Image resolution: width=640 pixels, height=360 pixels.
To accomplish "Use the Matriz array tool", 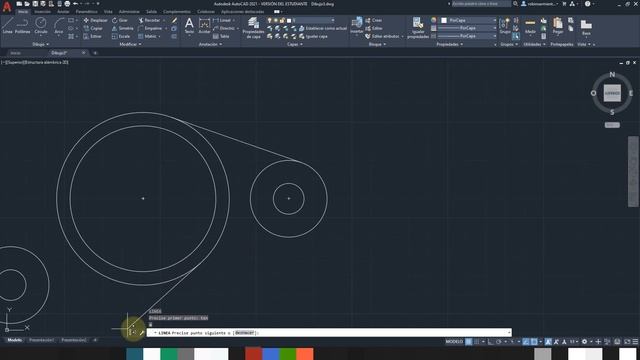I will (148, 36).
